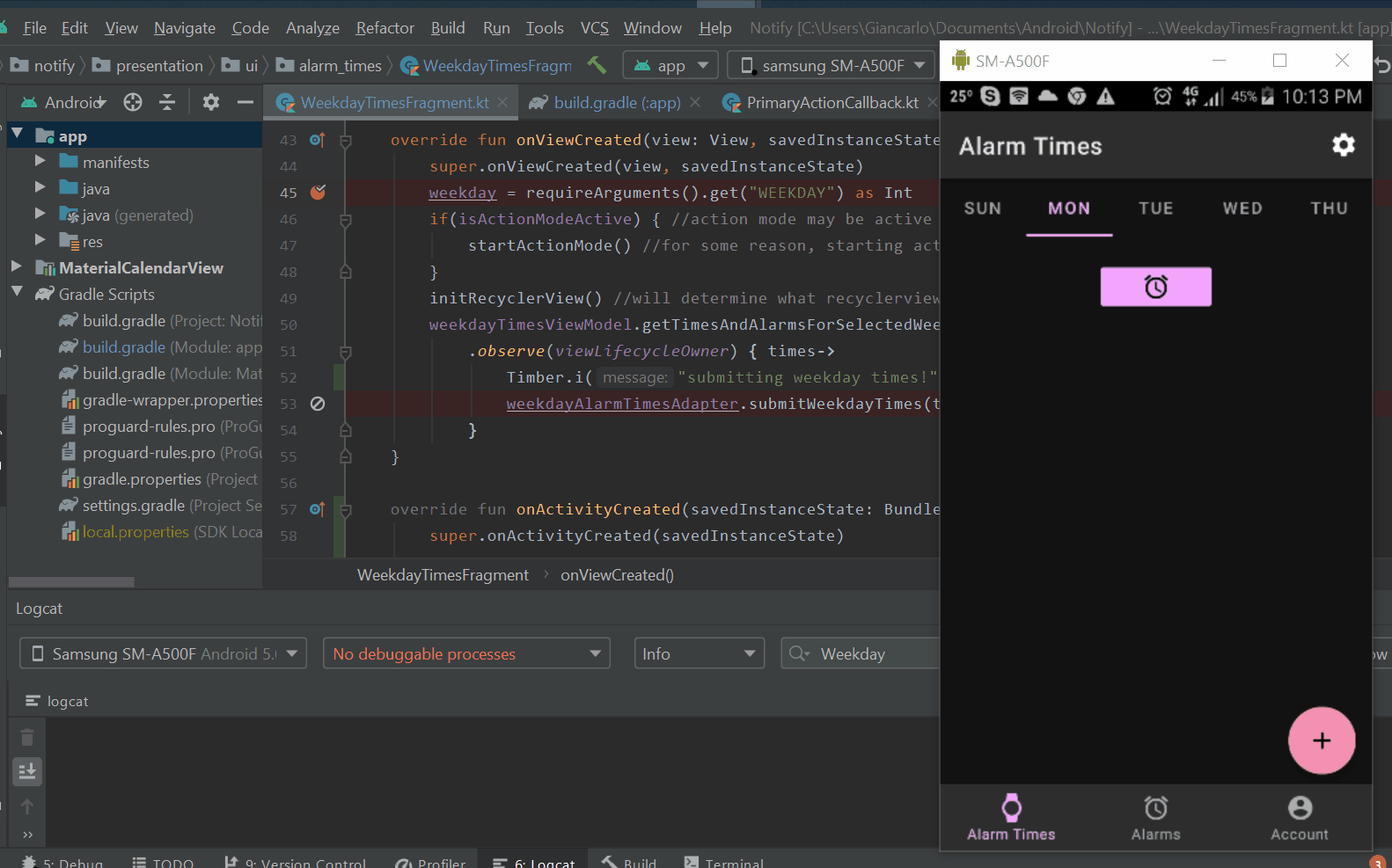Select the WED tab in the app
The width and height of the screenshot is (1392, 868).
pyautogui.click(x=1242, y=208)
